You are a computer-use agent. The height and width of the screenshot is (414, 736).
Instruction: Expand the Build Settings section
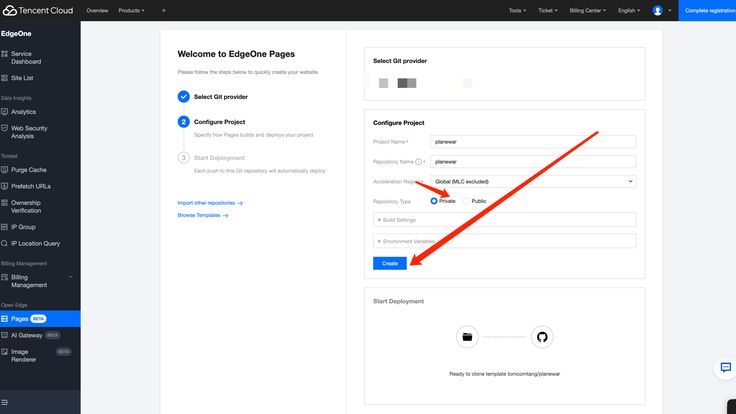click(505, 220)
